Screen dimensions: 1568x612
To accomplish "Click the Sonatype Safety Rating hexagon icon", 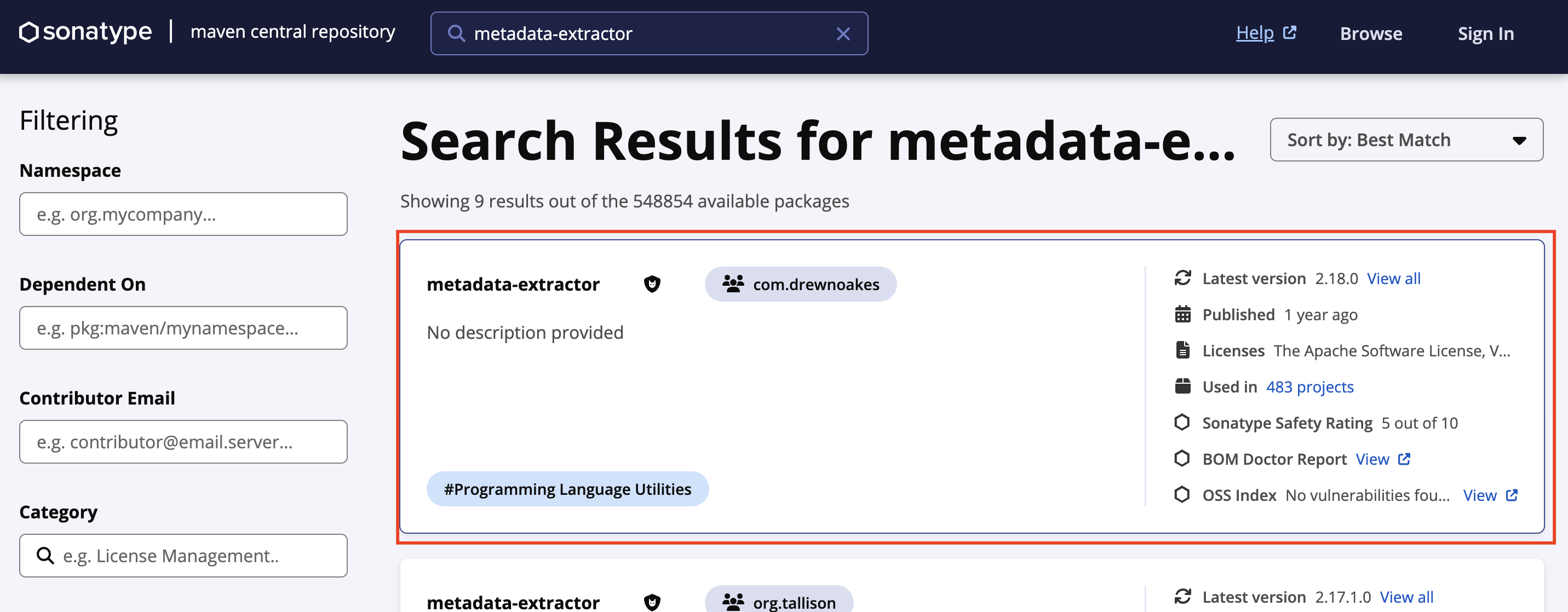I will [1182, 422].
